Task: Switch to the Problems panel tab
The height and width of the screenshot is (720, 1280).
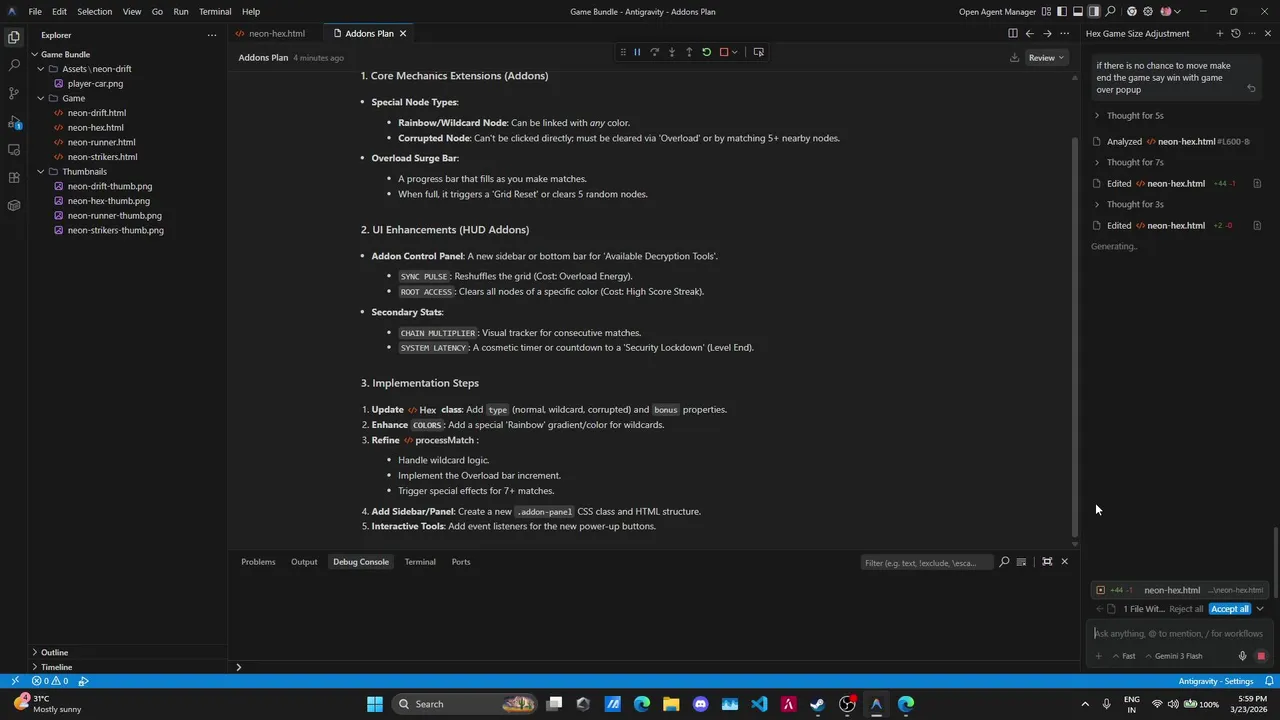Action: (258, 562)
